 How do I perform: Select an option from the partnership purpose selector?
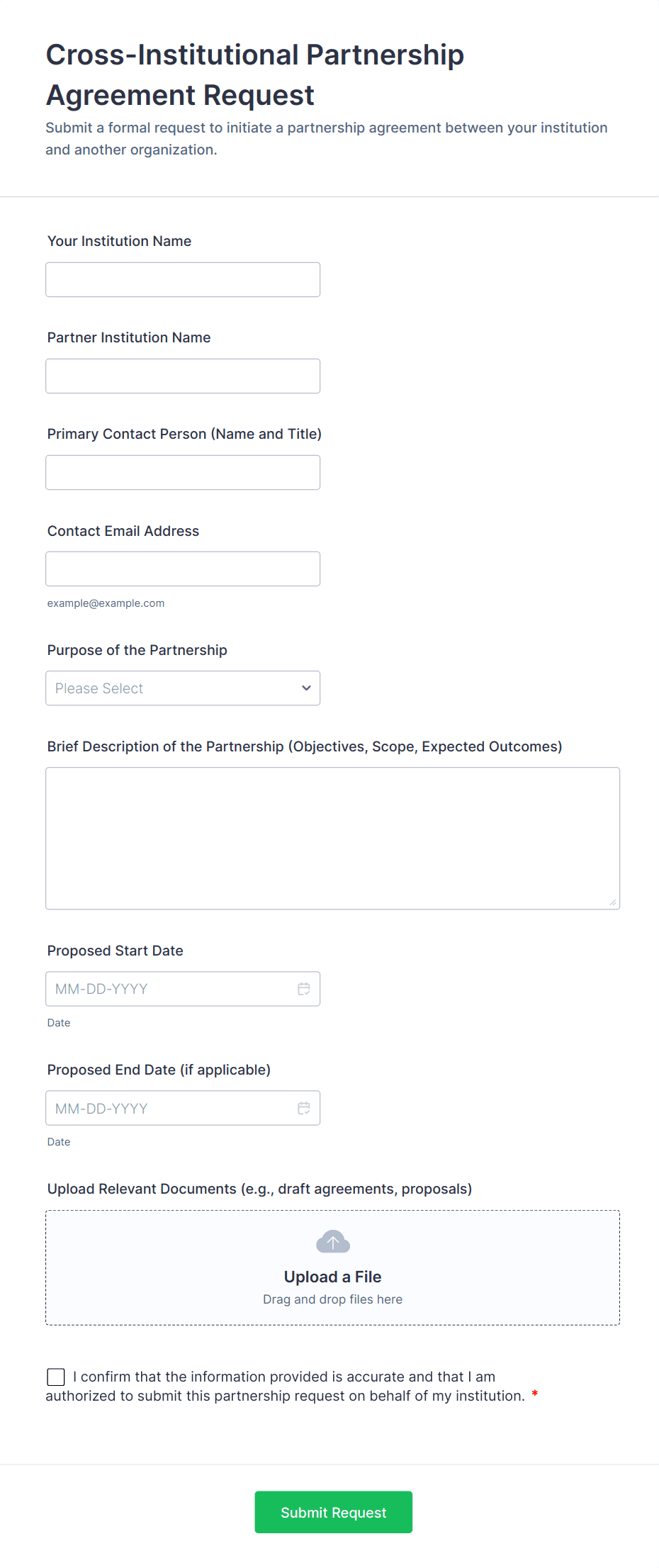[182, 688]
